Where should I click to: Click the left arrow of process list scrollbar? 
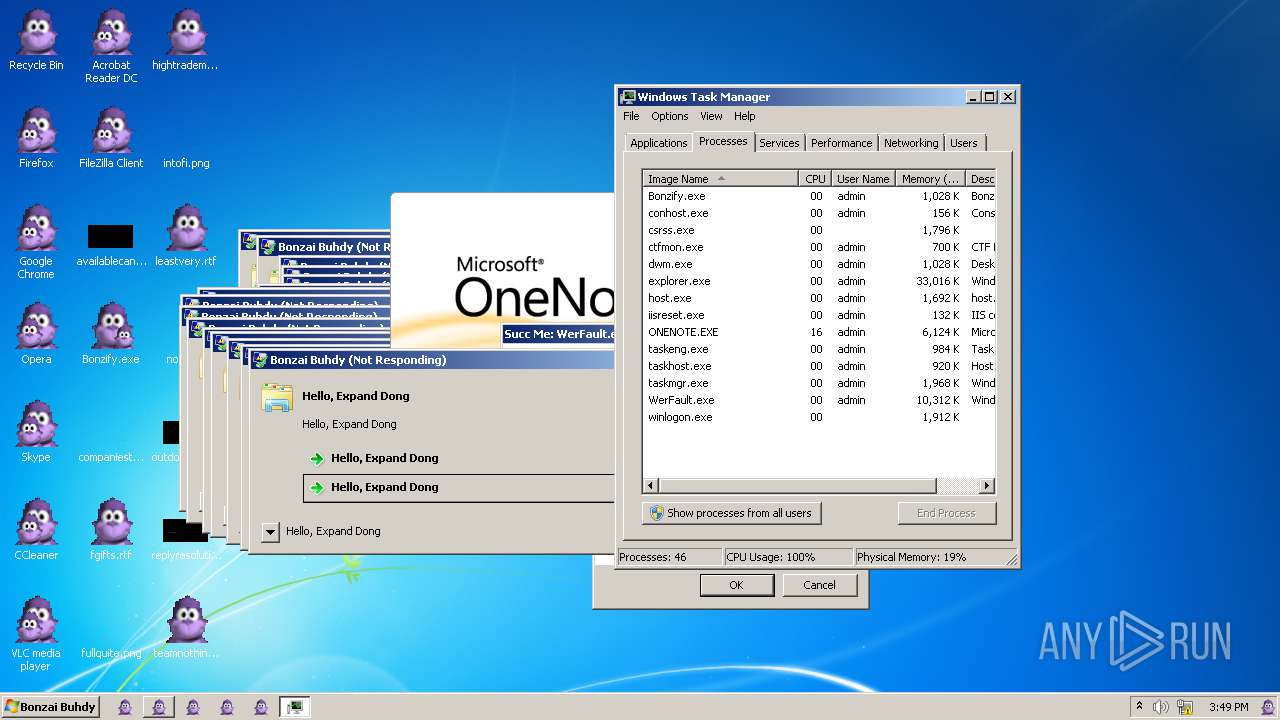[650, 486]
